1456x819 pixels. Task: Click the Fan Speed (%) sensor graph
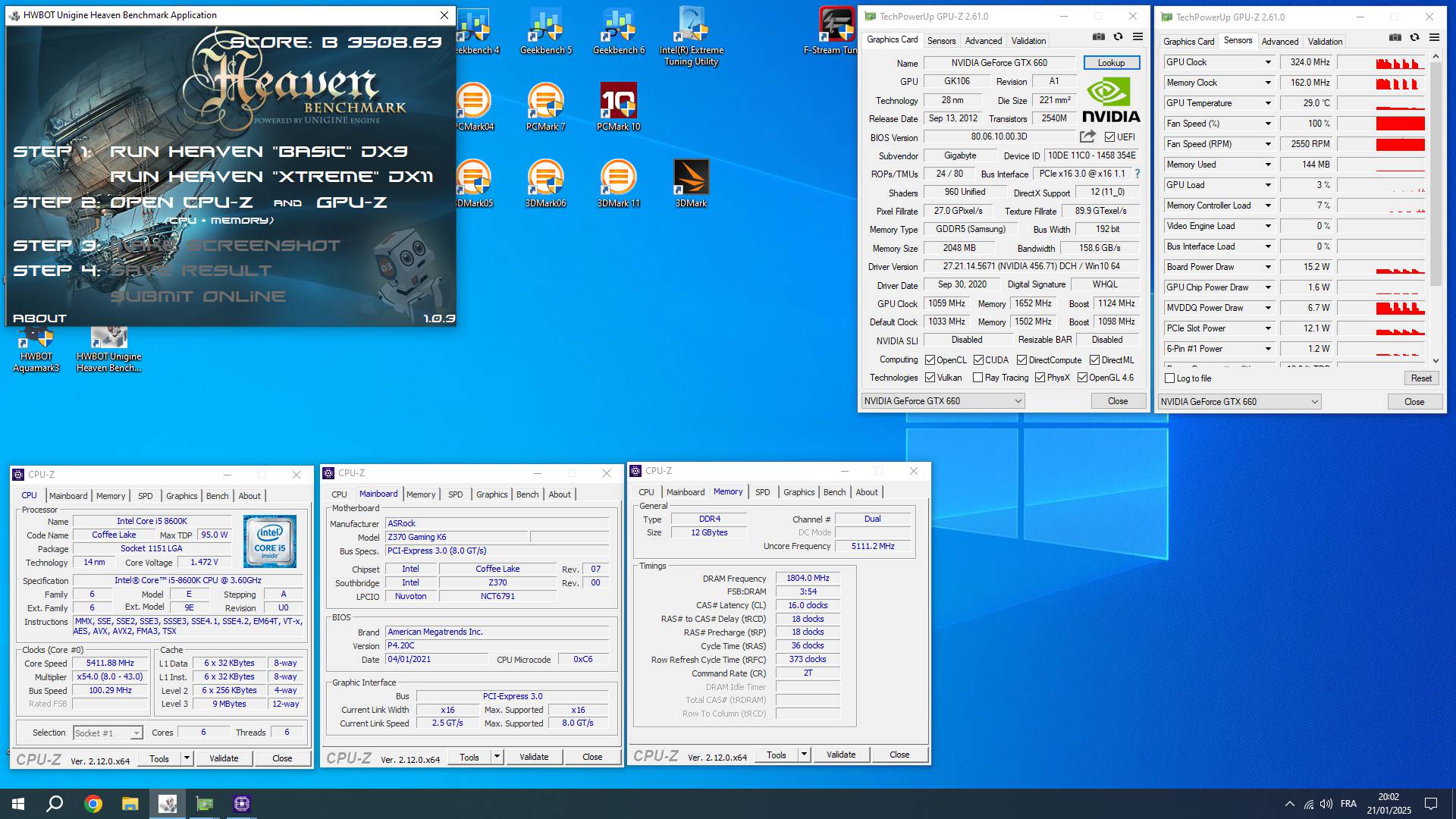(1381, 124)
